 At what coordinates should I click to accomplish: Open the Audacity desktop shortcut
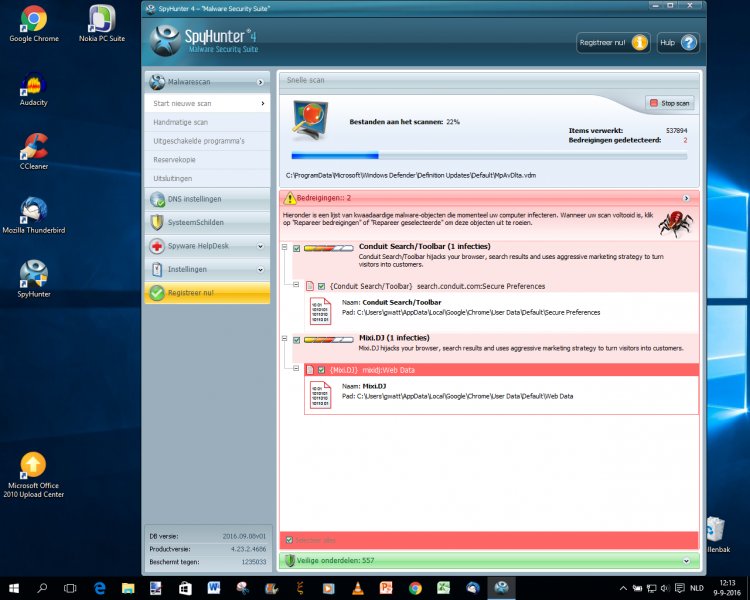[33, 86]
